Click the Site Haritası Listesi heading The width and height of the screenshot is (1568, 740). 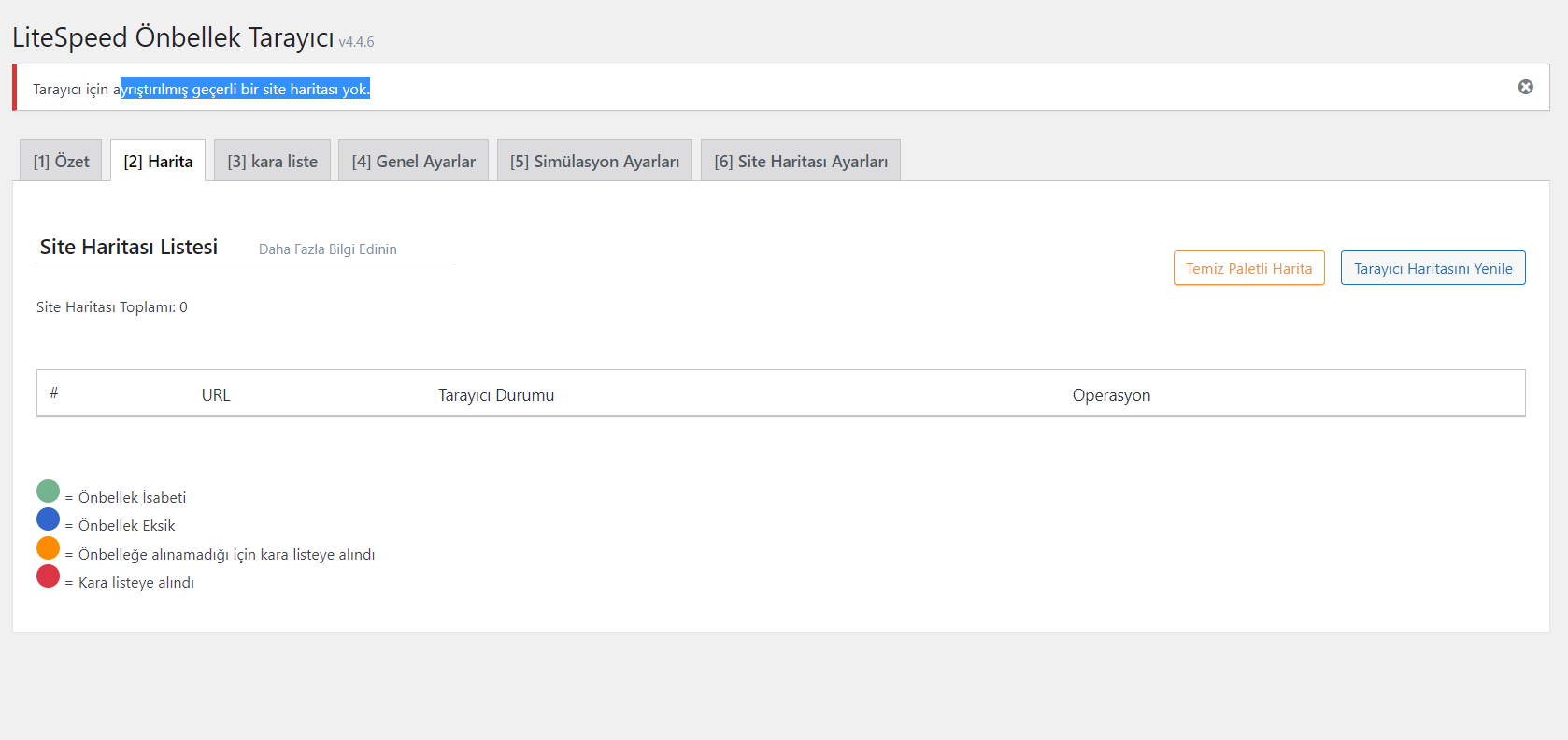pos(129,247)
